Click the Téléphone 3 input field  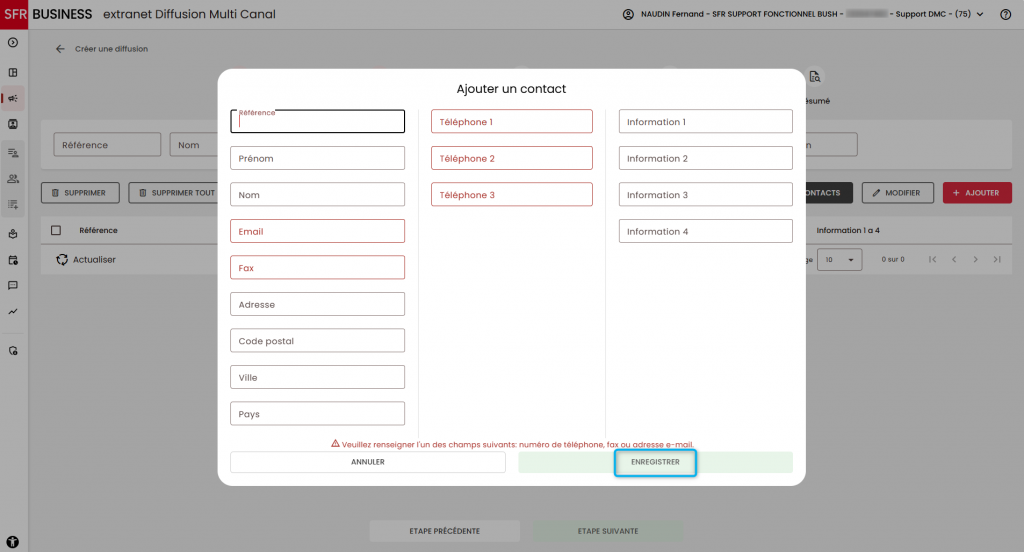coord(511,195)
